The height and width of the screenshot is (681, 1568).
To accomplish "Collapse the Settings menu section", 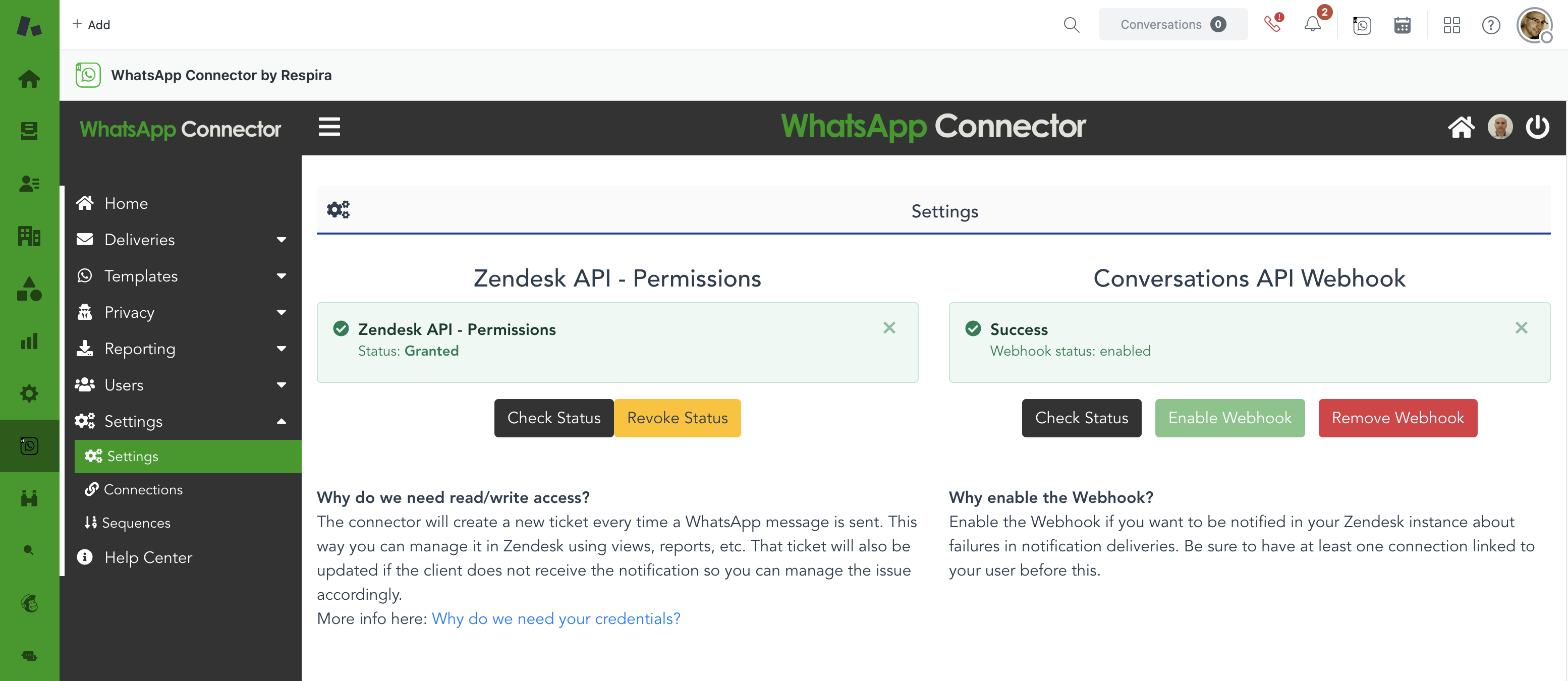I will pos(133,421).
